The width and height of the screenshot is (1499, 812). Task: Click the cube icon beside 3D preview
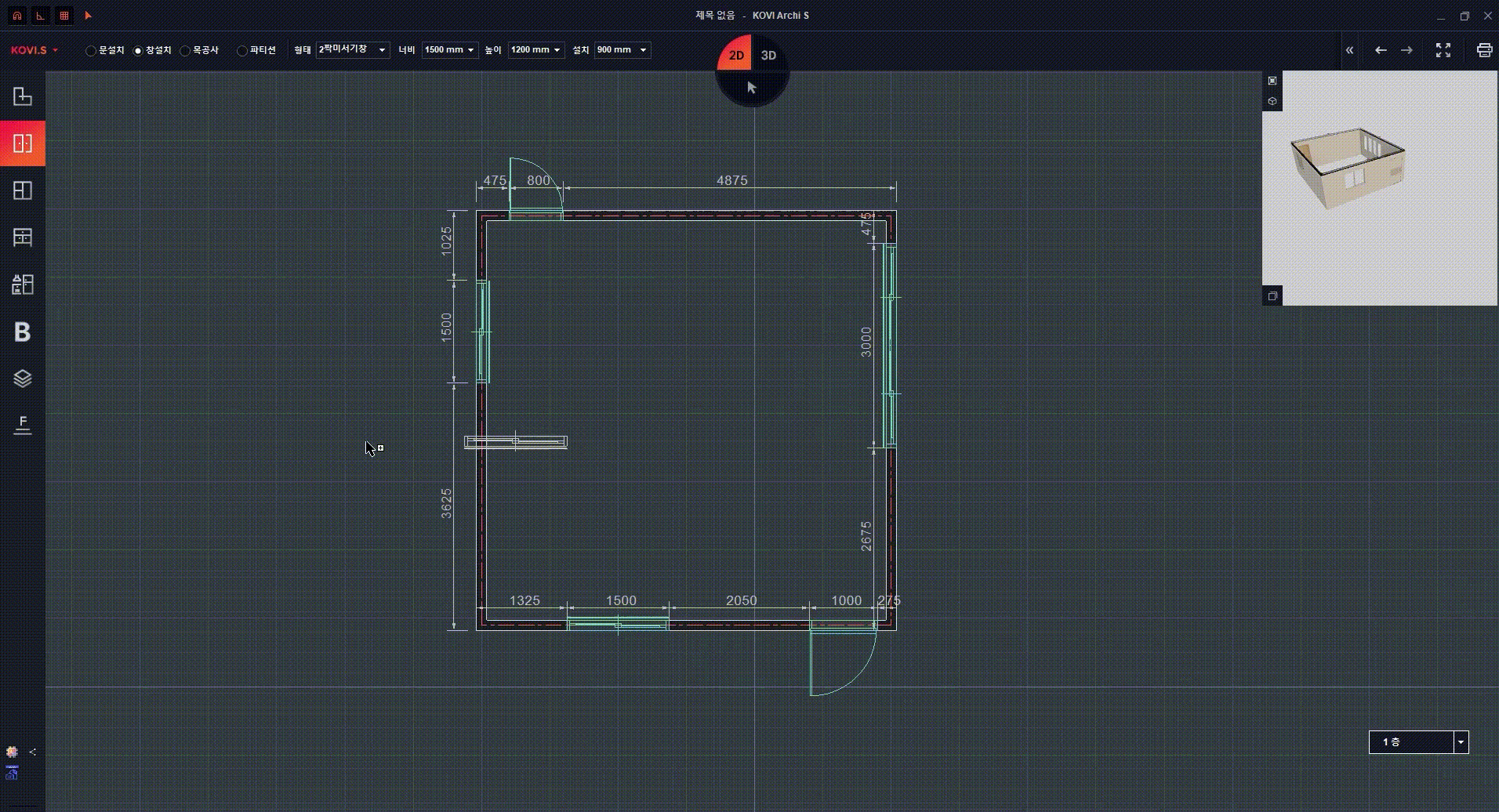pos(1272,101)
